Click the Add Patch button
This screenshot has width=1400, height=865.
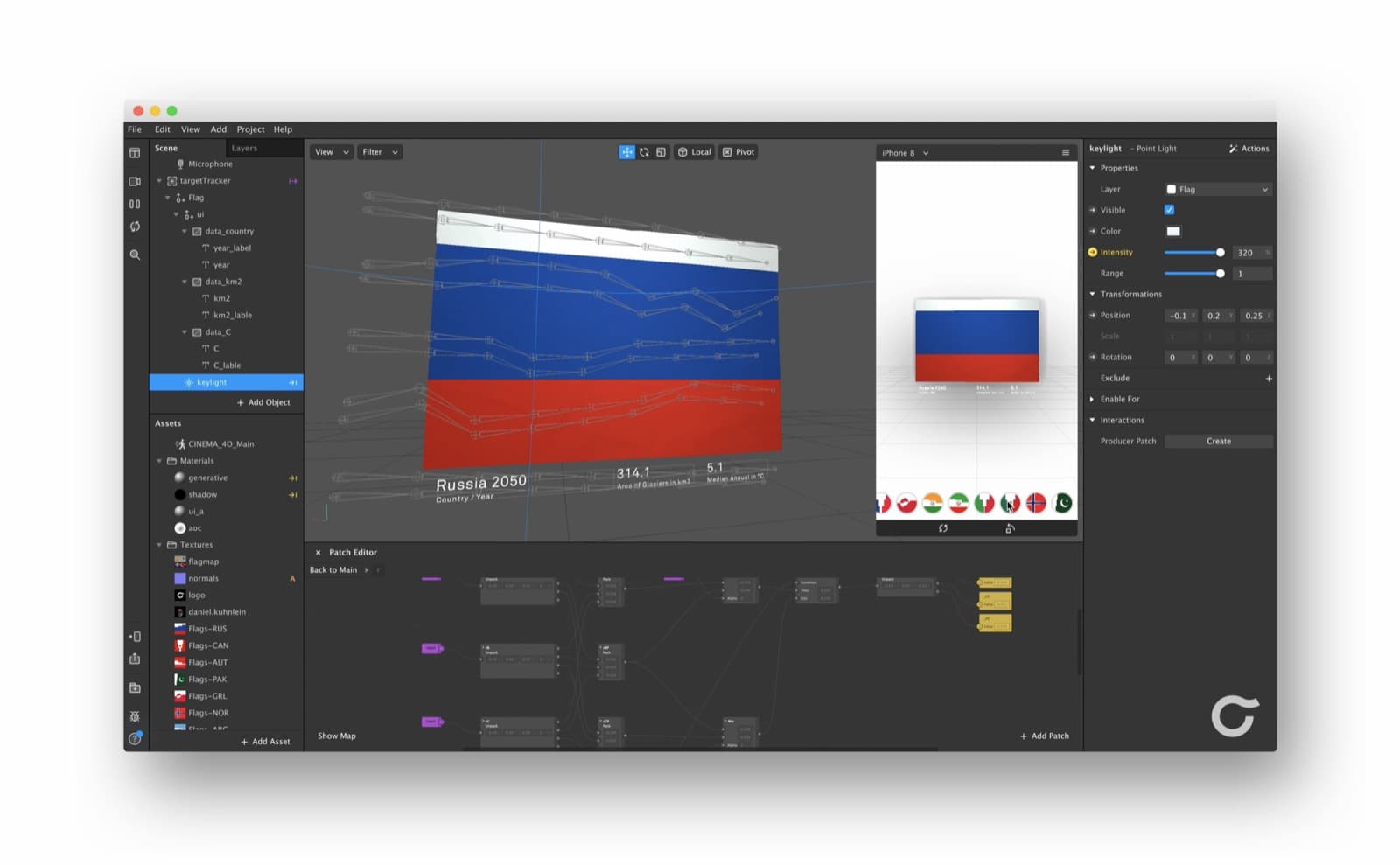click(x=1045, y=736)
